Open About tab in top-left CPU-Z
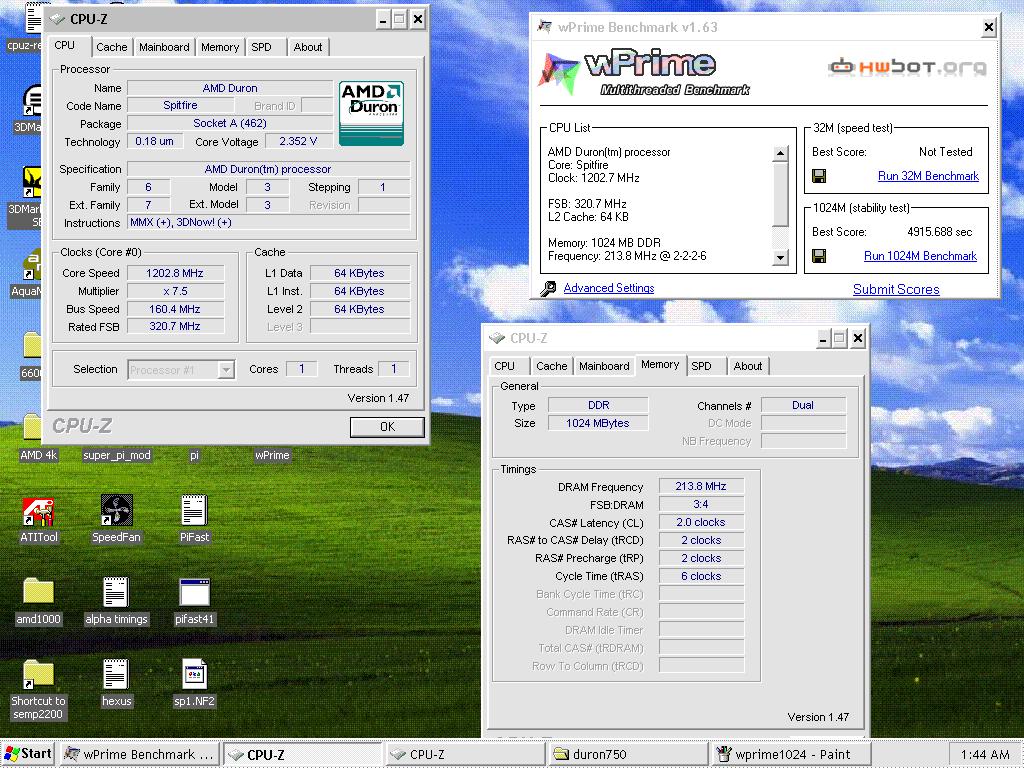This screenshot has height=768, width=1024. (308, 47)
